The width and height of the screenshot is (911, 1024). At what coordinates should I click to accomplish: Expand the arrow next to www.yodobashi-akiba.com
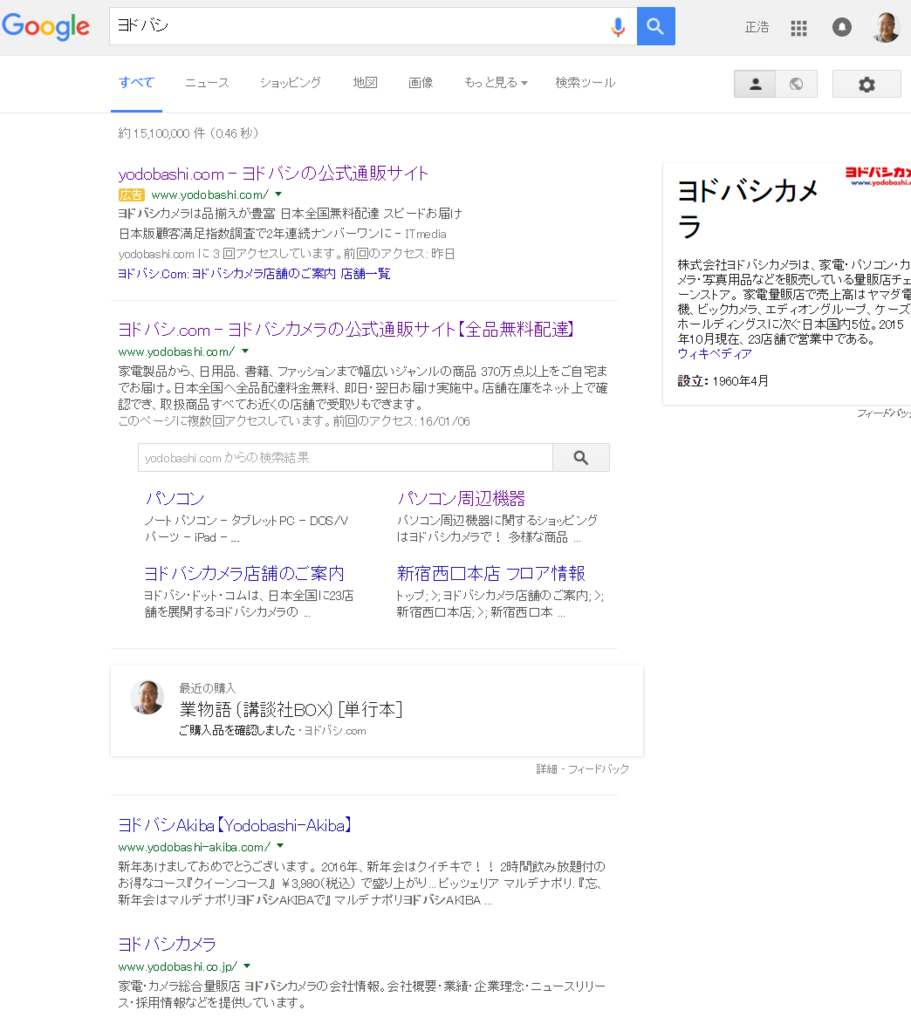click(280, 846)
